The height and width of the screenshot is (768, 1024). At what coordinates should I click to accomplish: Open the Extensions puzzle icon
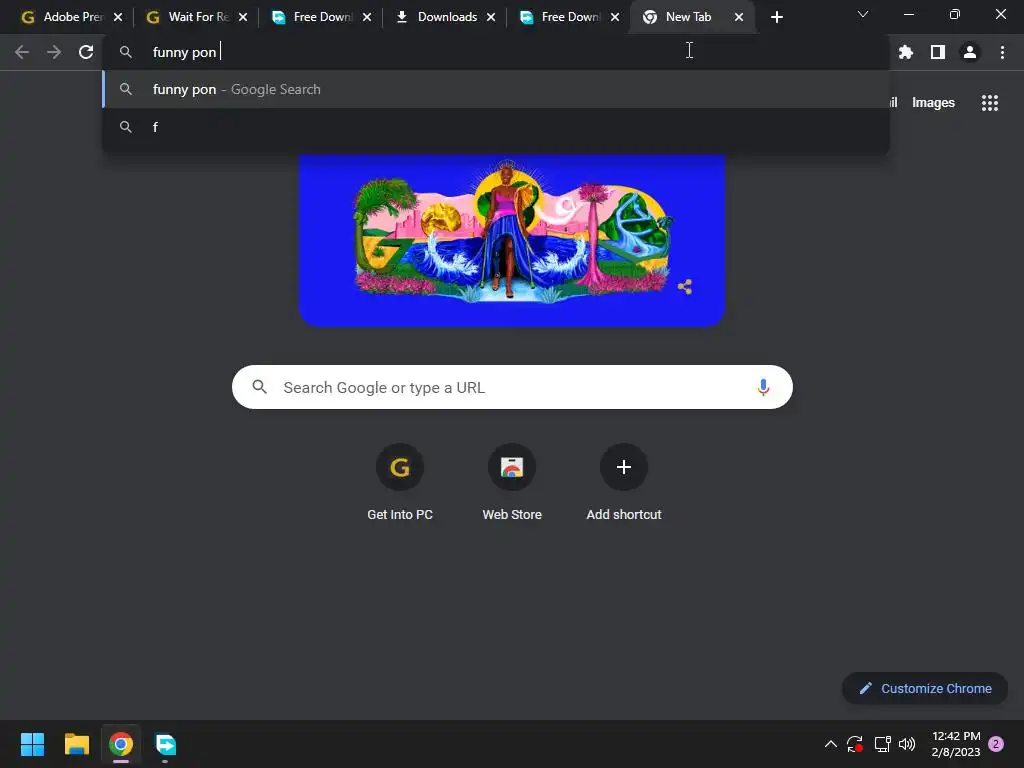point(905,52)
